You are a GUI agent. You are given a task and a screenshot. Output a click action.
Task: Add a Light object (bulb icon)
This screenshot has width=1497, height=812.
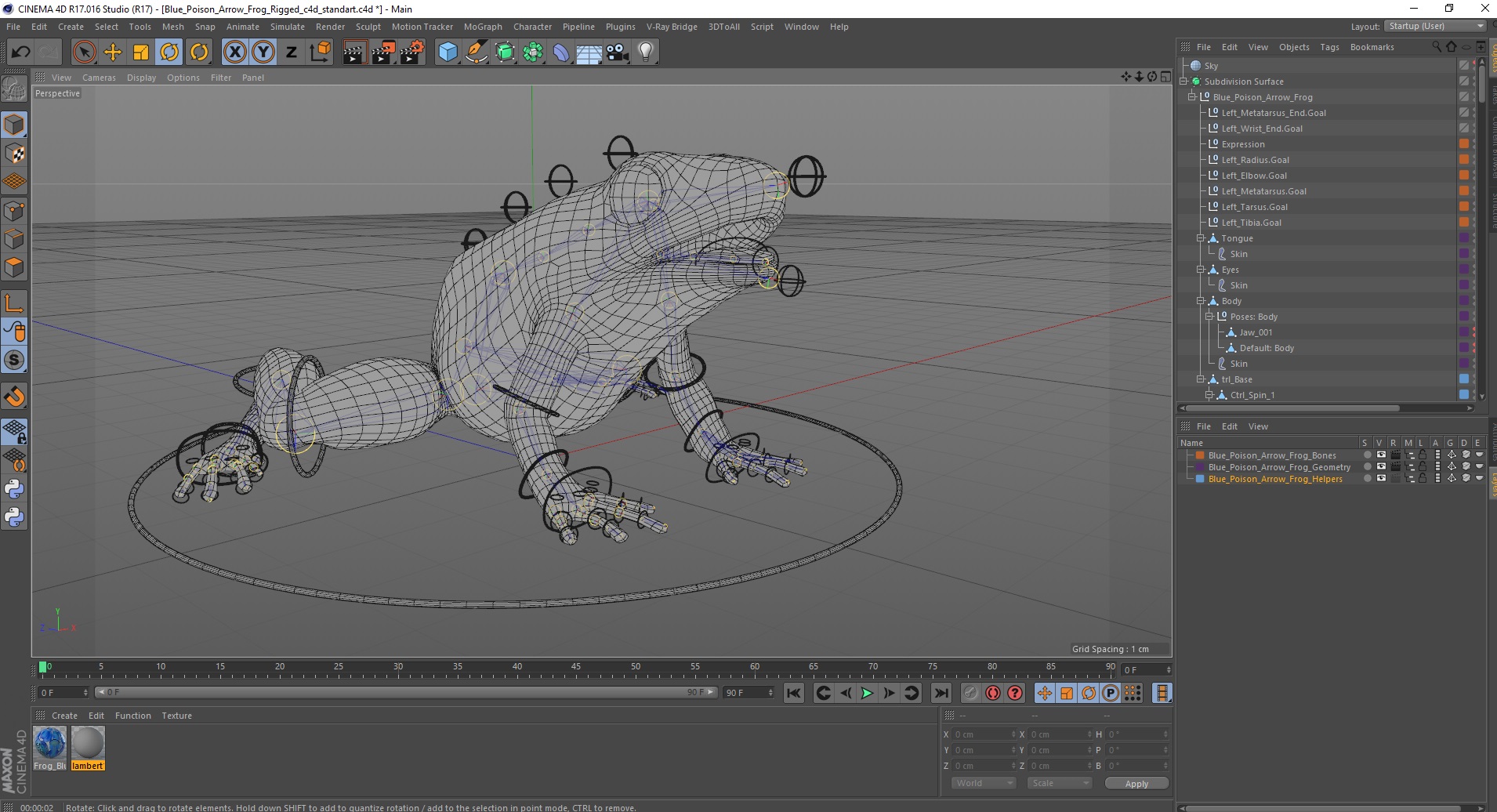click(x=646, y=53)
